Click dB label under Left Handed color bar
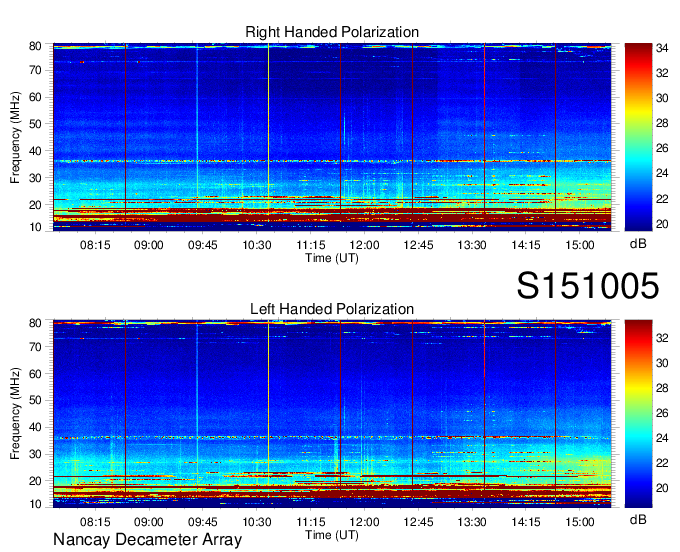Screen dimensions: 680x552 click(x=638, y=520)
